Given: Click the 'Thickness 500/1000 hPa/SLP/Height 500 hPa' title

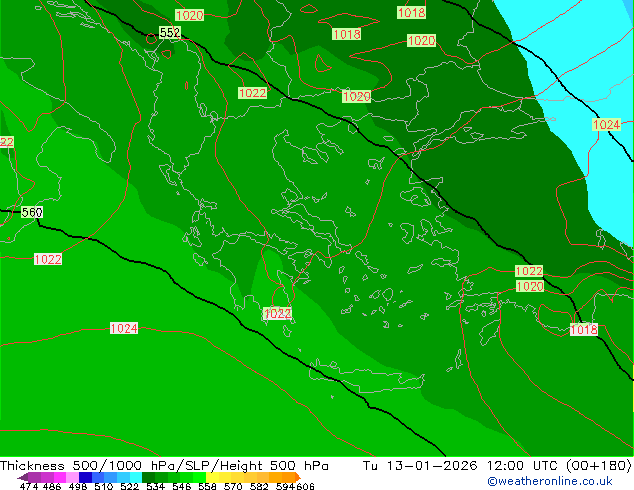Looking at the screenshot, I should pyautogui.click(x=164, y=466).
